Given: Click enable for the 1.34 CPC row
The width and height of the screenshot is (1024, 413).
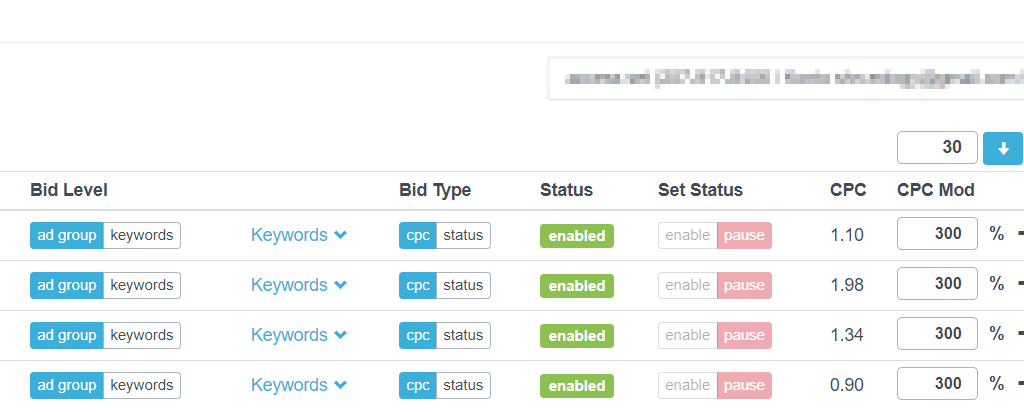Looking at the screenshot, I should point(688,335).
